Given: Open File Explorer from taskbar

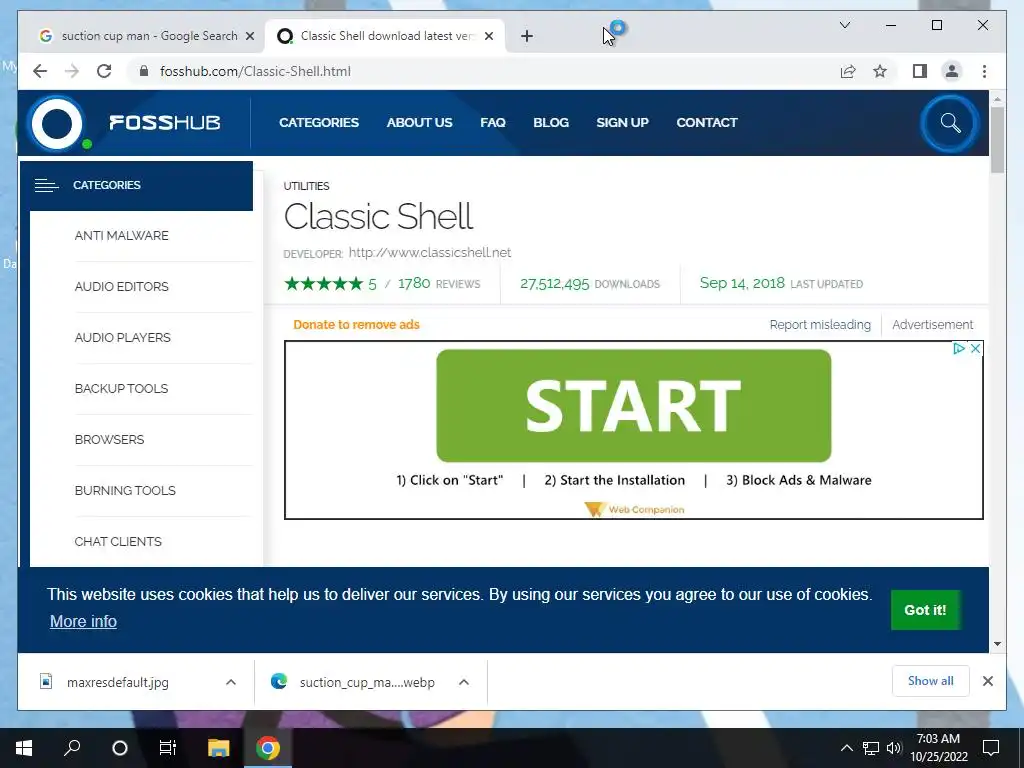Looking at the screenshot, I should point(219,748).
